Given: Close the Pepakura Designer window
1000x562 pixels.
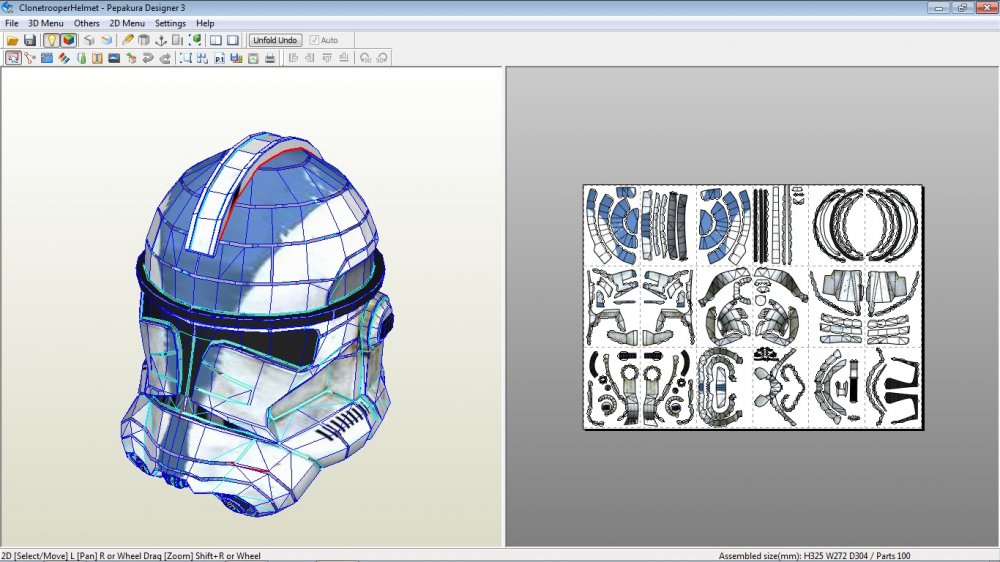Looking at the screenshot, I should pyautogui.click(x=986, y=8).
